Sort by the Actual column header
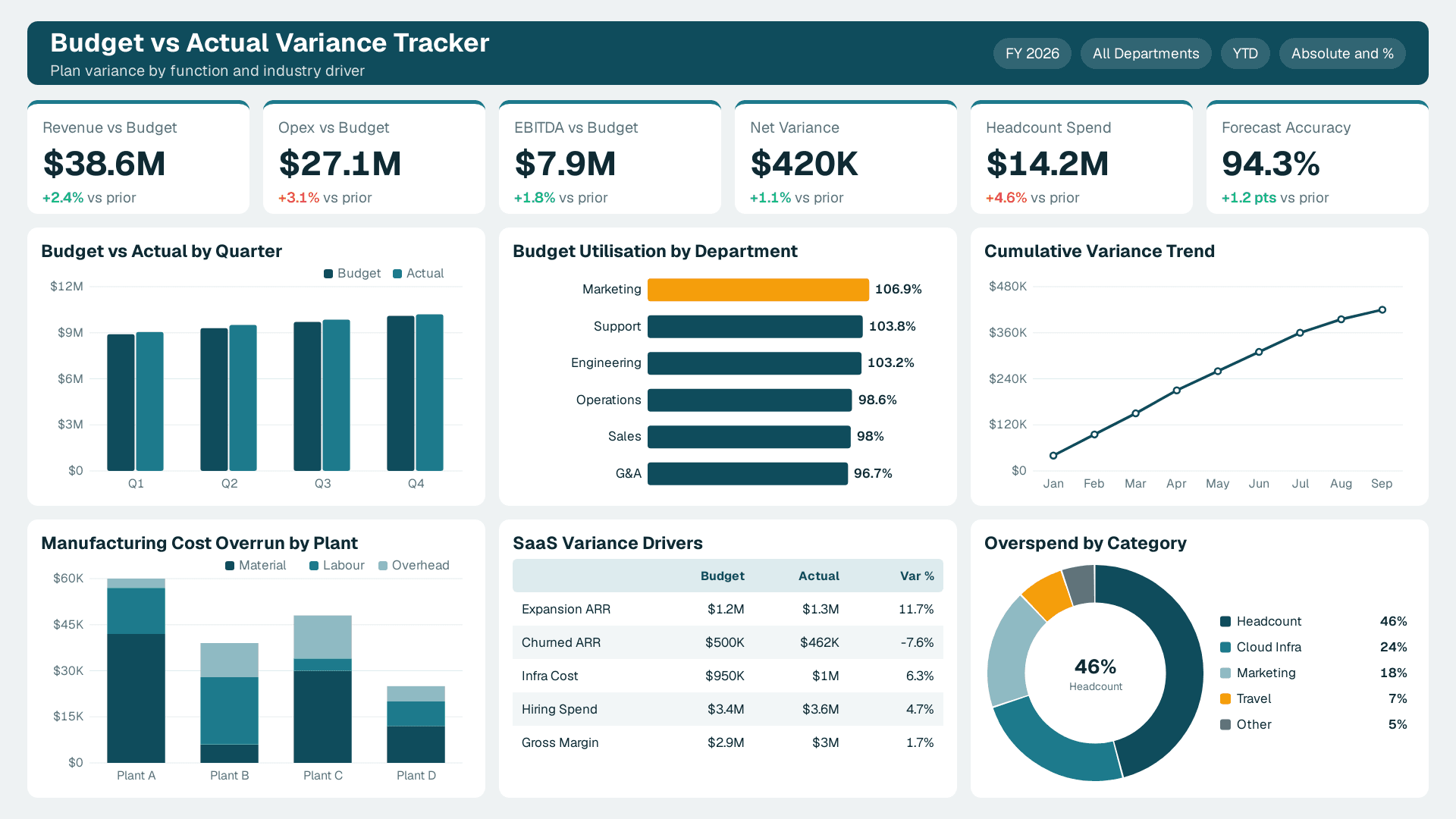 818,576
